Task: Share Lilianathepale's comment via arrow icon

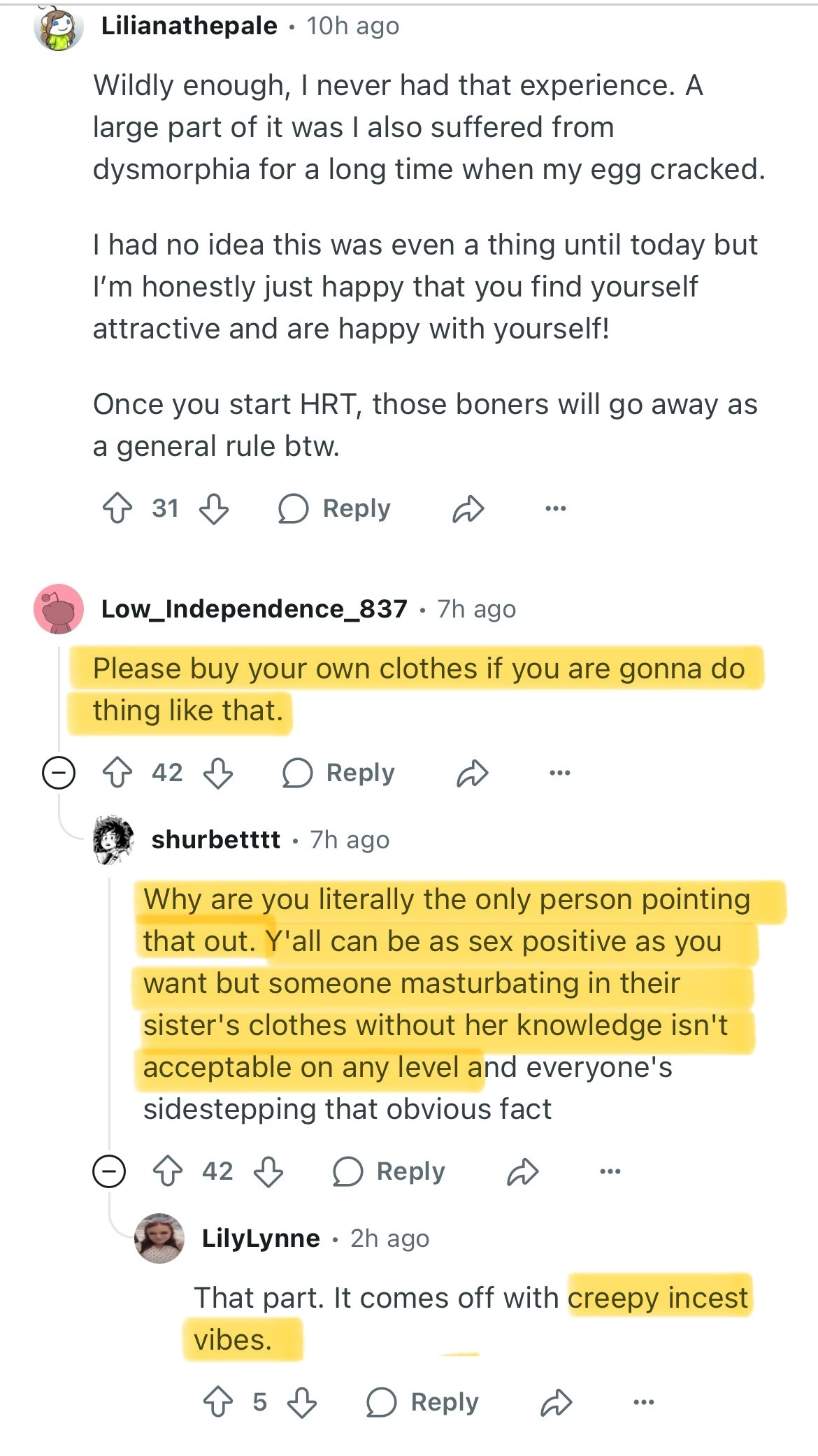Action: pos(468,508)
